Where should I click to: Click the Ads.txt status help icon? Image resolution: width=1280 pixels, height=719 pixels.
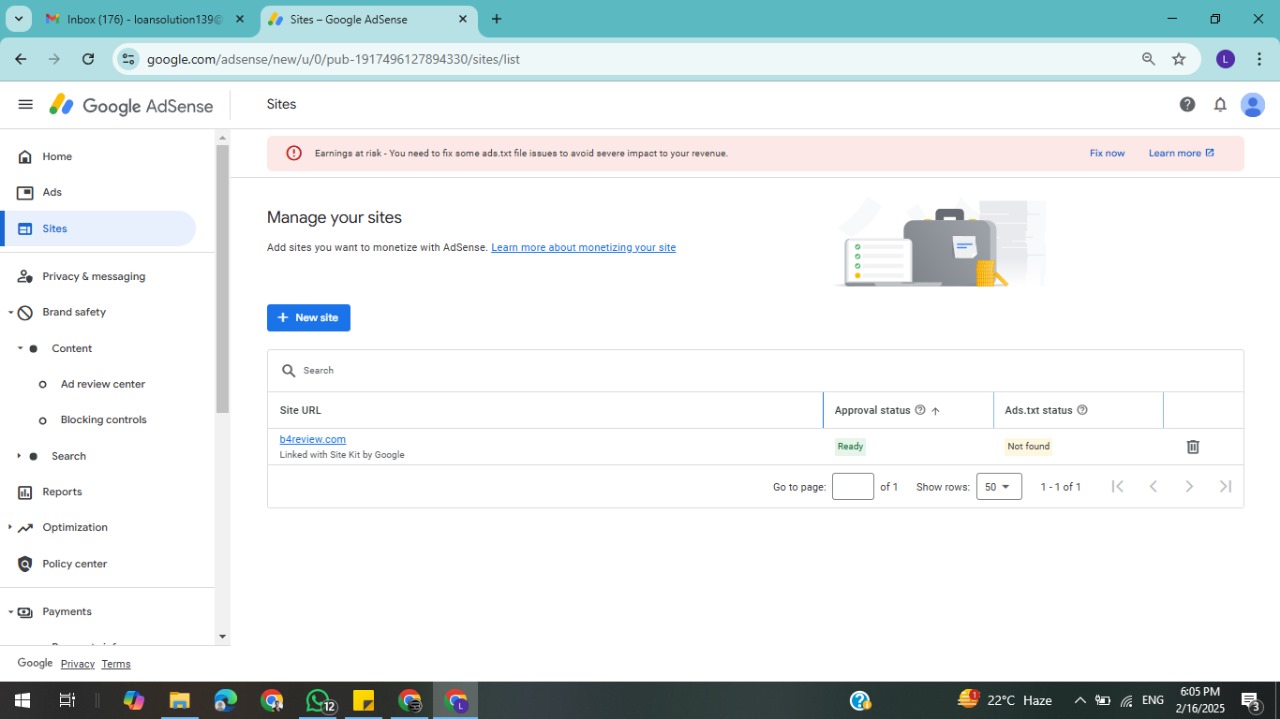click(1082, 410)
